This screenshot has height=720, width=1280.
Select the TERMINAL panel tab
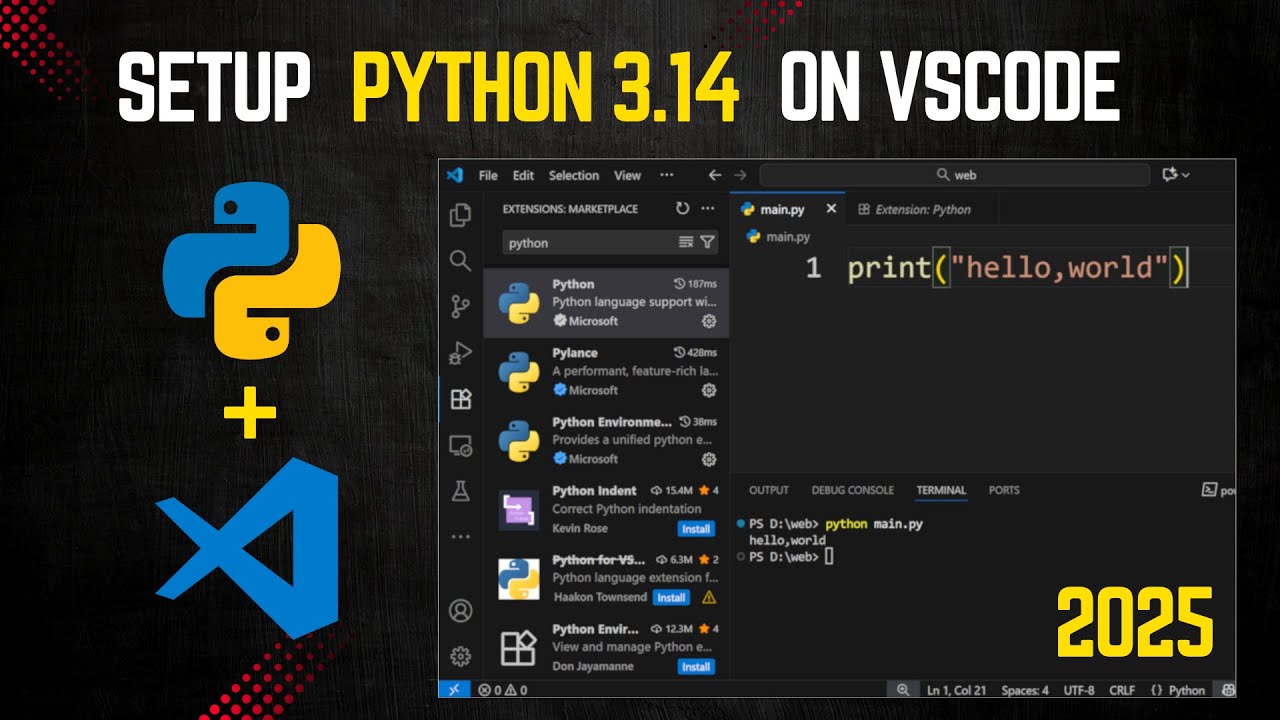tap(941, 490)
